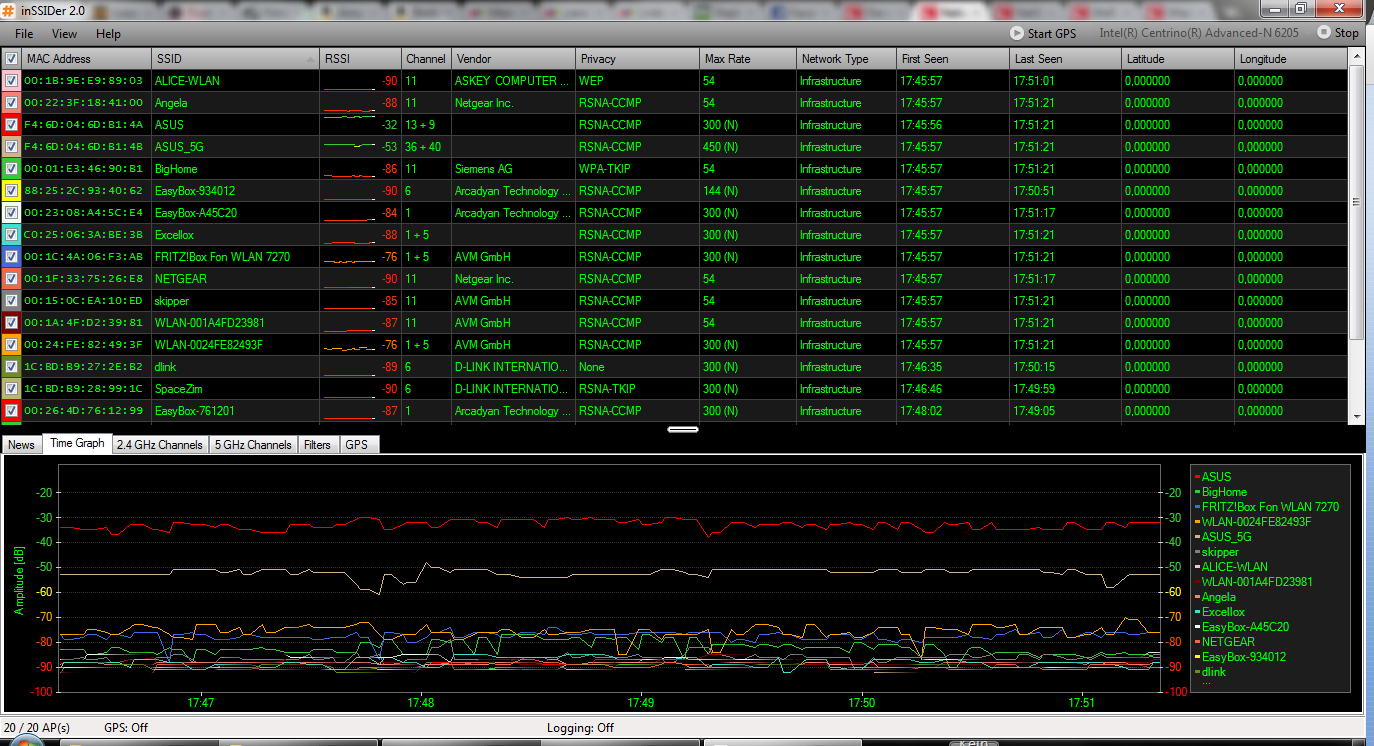This screenshot has height=746, width=1374.
Task: Click the Siemens AG vendor cell
Action: pos(513,169)
